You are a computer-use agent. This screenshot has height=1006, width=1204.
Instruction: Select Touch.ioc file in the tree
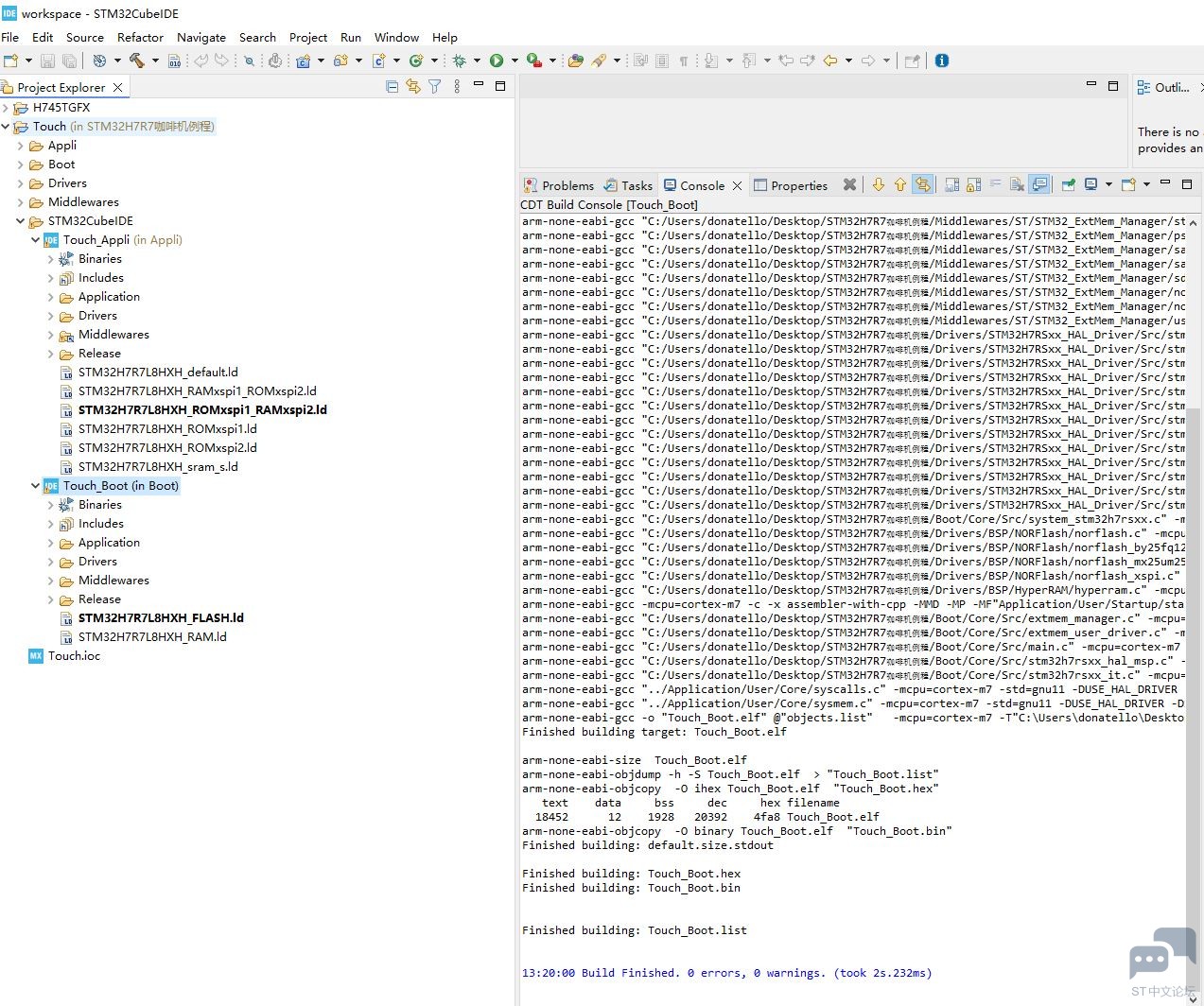point(74,656)
